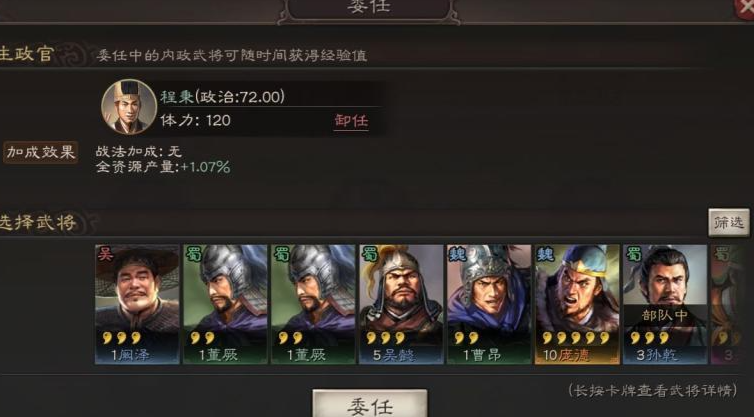Close the 委任 dialog with the red X
This screenshot has height=417, width=754.
[745, 8]
